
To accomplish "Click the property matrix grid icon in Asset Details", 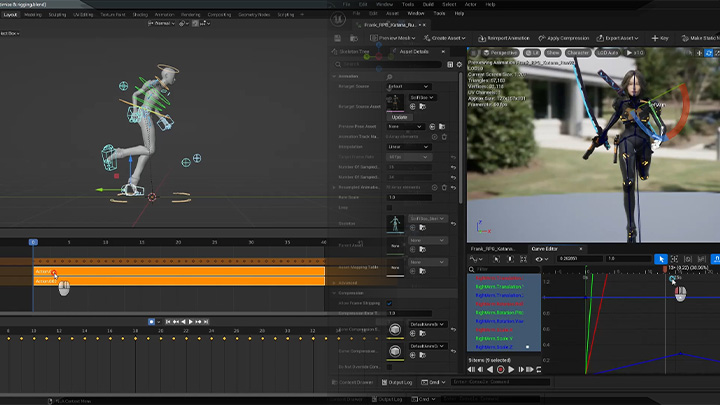I will [450, 64].
